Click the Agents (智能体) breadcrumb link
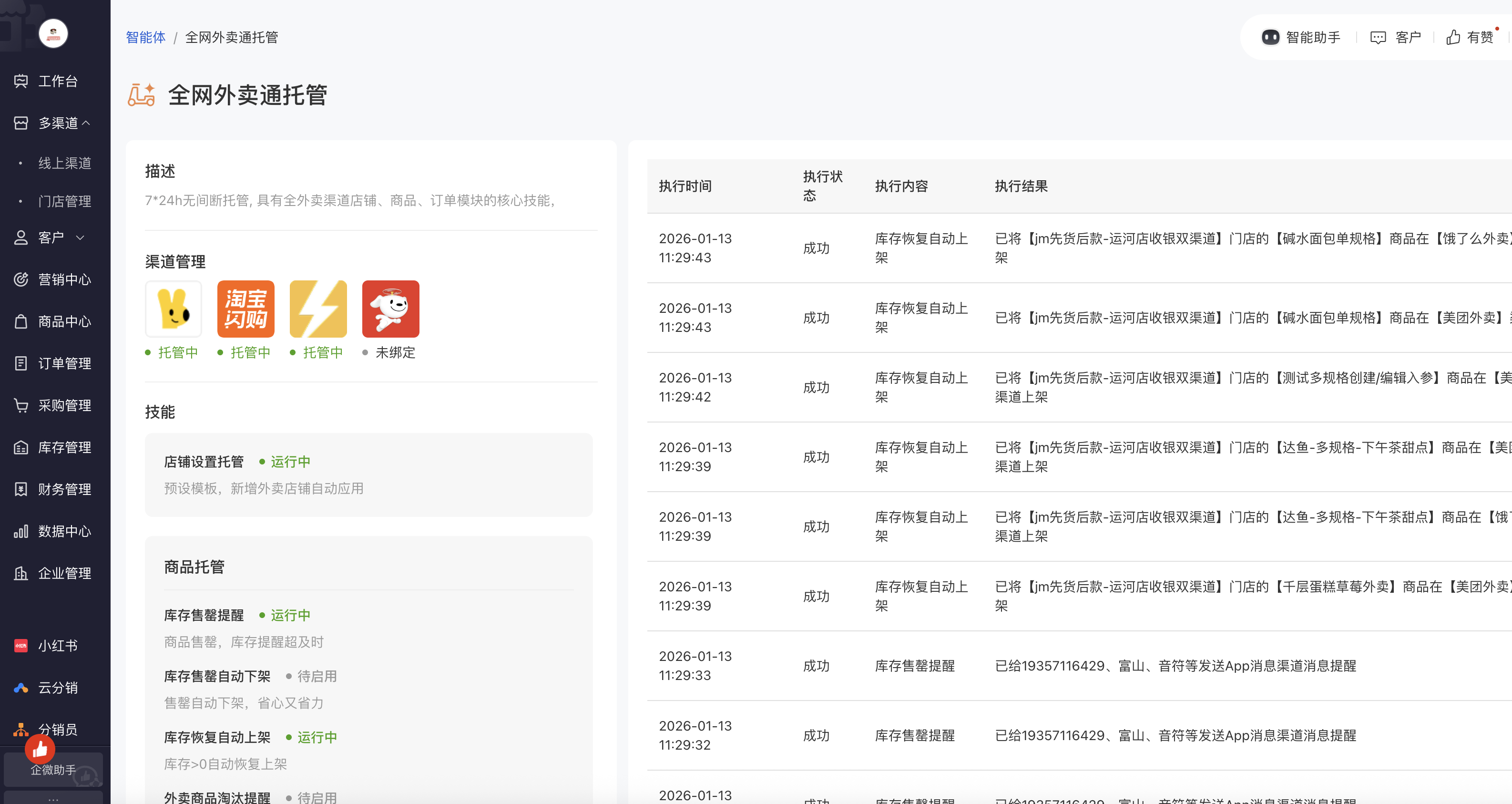The height and width of the screenshot is (804, 1512). click(x=145, y=38)
